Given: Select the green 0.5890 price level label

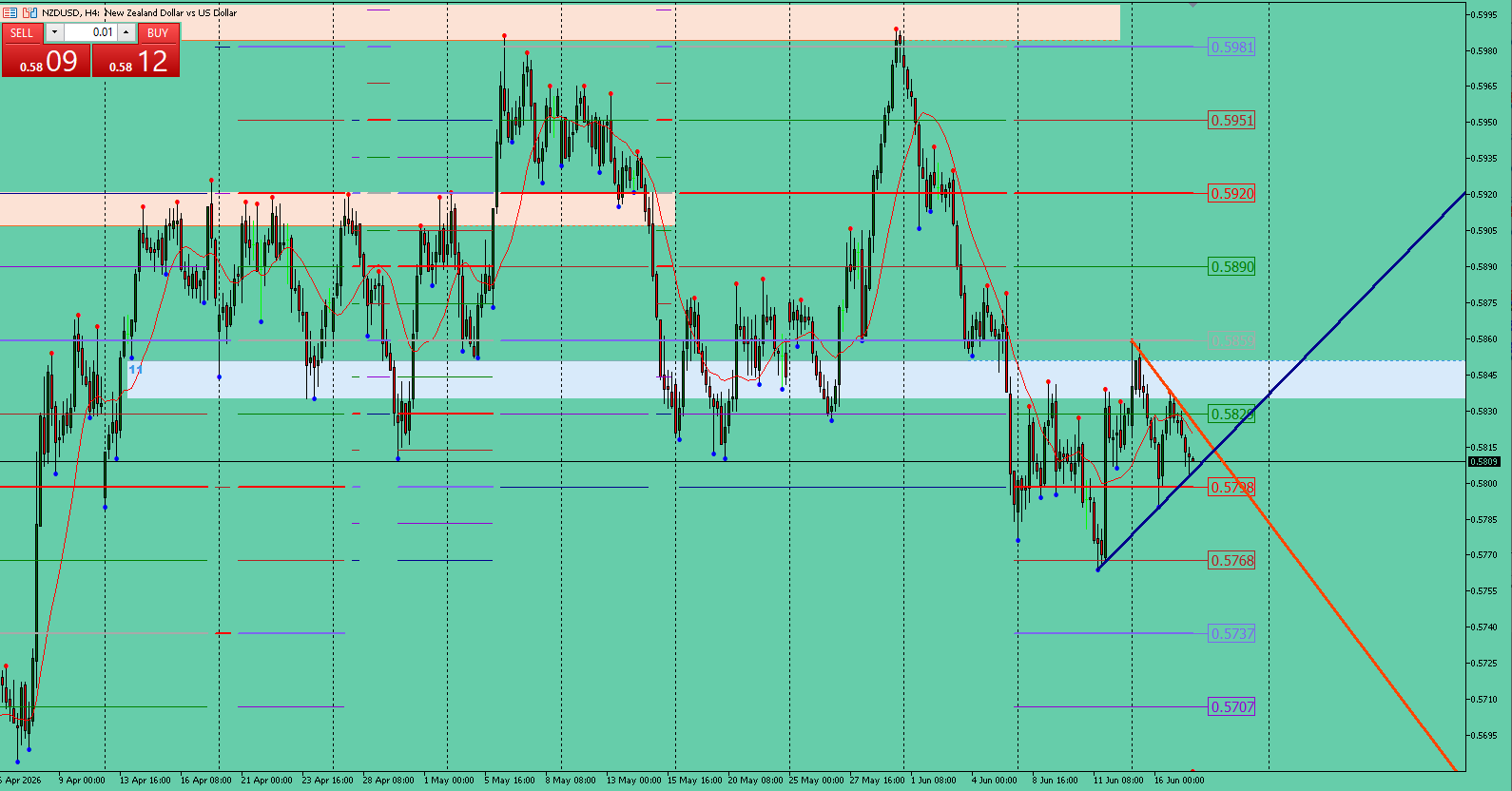Looking at the screenshot, I should click(1231, 266).
